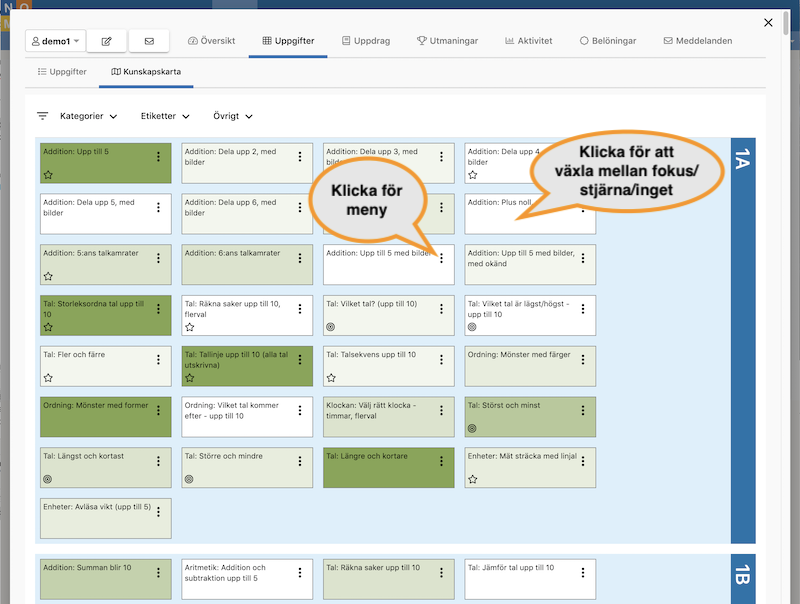Image resolution: width=800 pixels, height=604 pixels.
Task: Open three-dot menu for Addition: Dela upp 5
Action: pyautogui.click(x=158, y=207)
